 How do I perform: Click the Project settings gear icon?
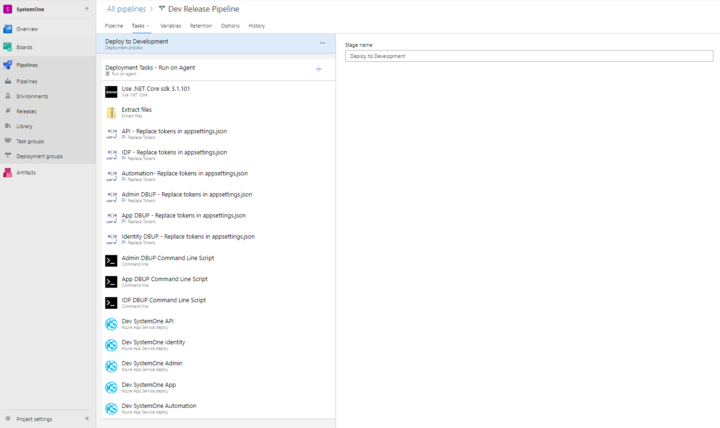(8, 419)
